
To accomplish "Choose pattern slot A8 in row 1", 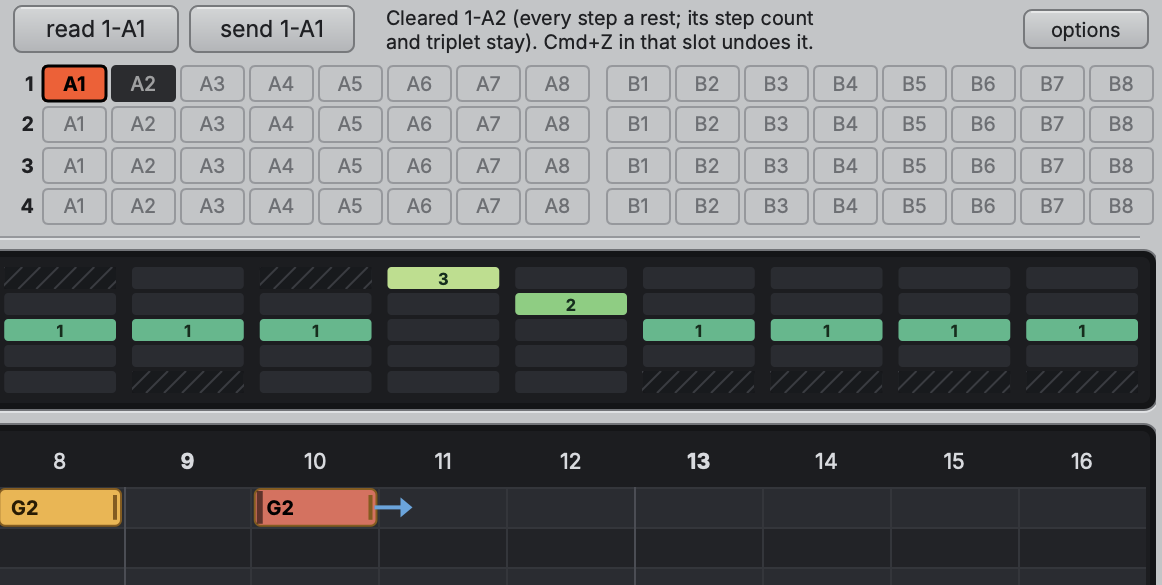I will pyautogui.click(x=557, y=84).
